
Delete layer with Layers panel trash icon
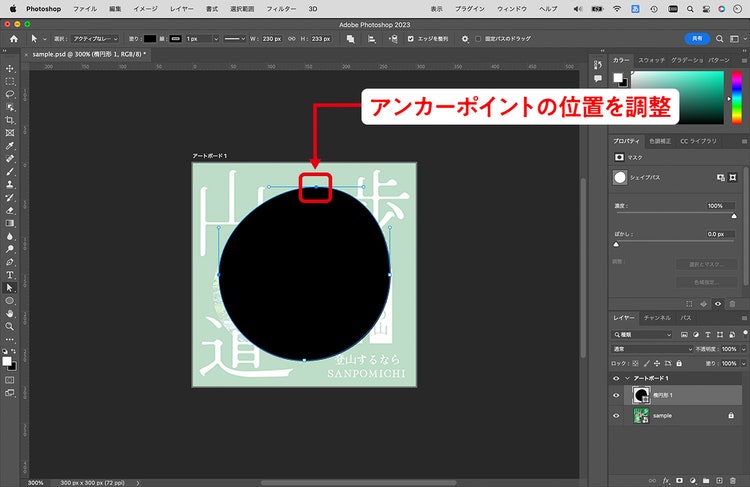[x=733, y=480]
